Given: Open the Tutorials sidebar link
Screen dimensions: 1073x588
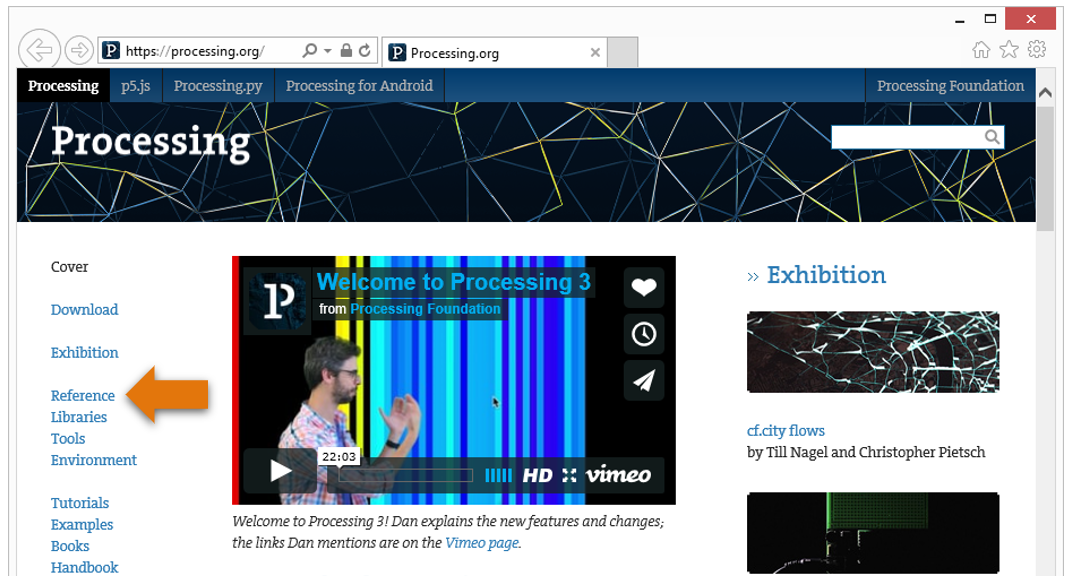Looking at the screenshot, I should (79, 503).
